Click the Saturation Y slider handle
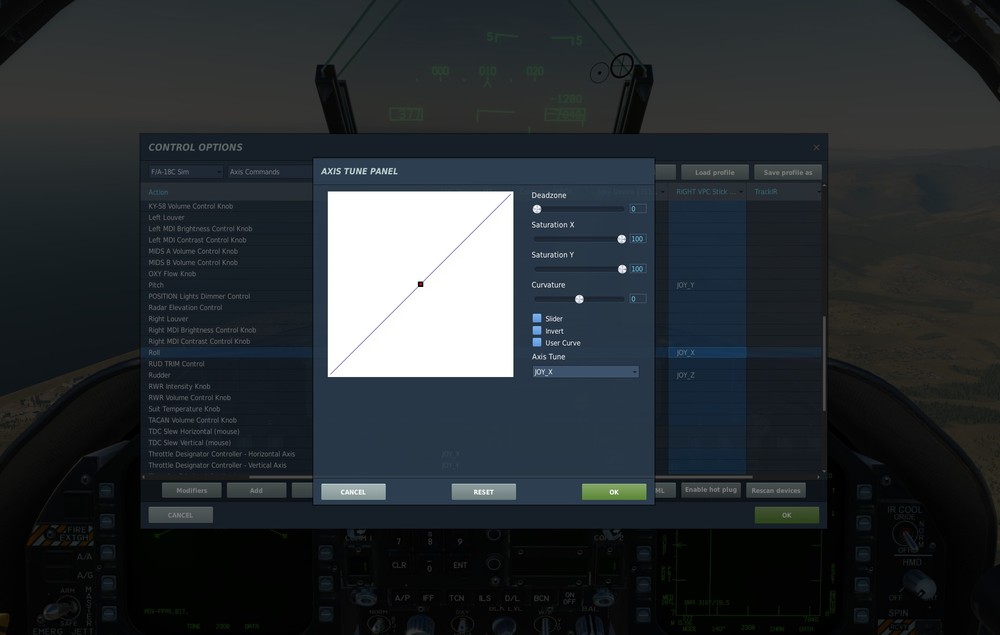Viewport: 1000px width, 635px height. (x=622, y=269)
